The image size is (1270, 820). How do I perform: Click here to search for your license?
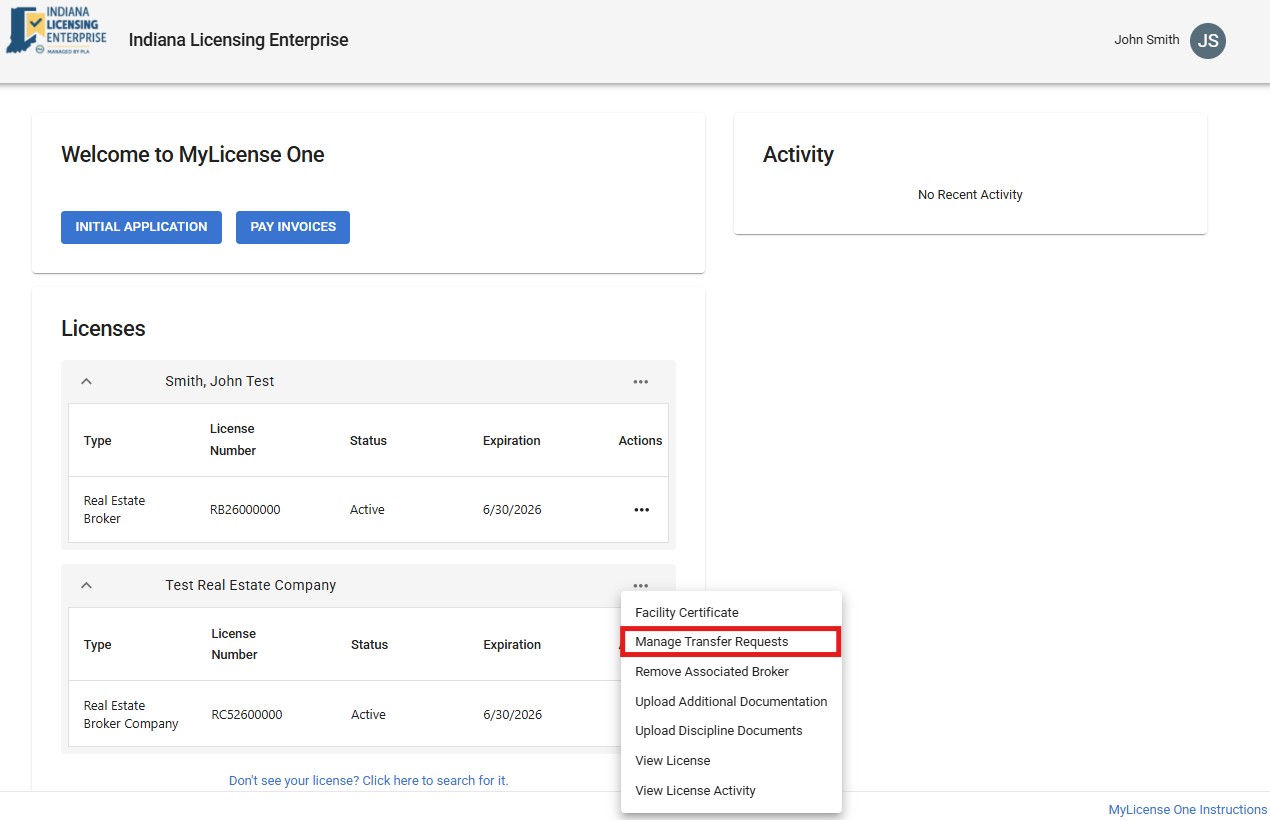(369, 780)
